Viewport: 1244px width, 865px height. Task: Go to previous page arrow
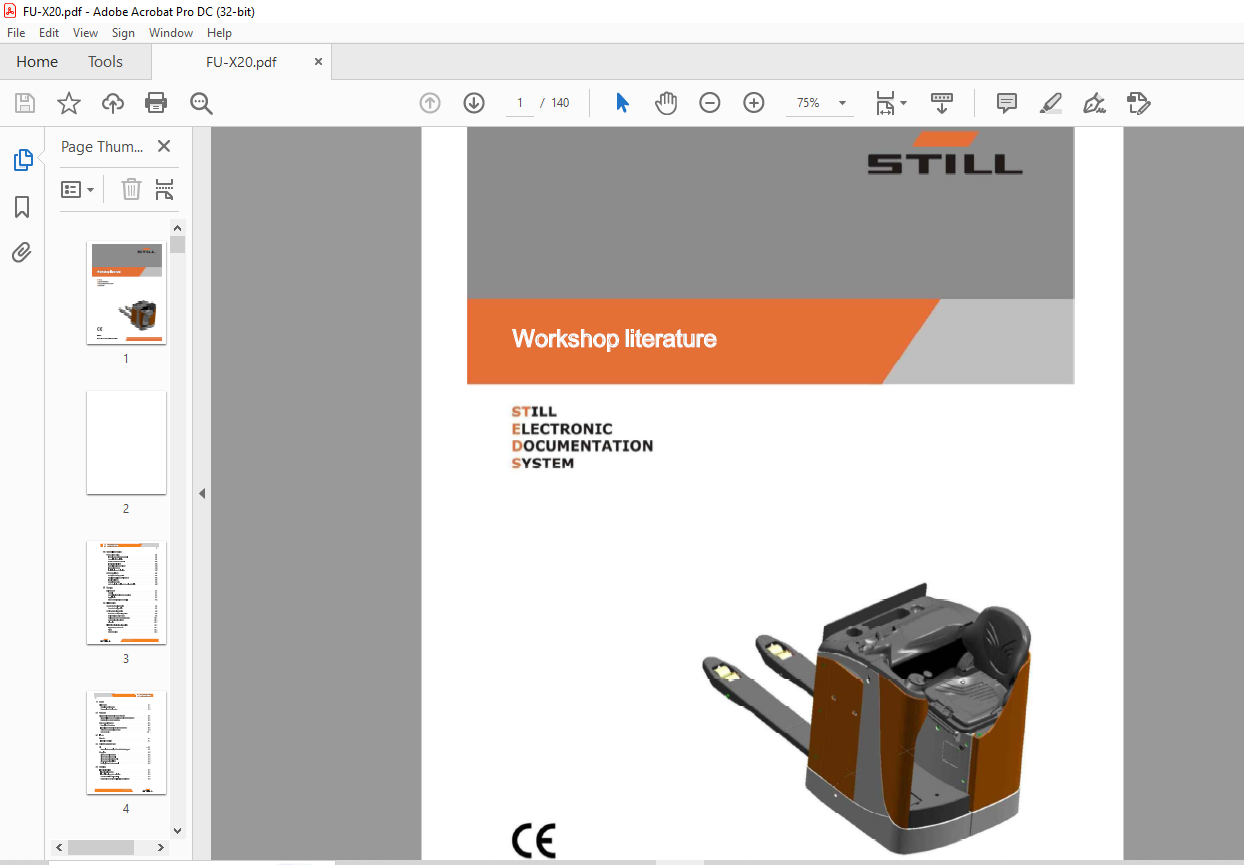tap(430, 103)
